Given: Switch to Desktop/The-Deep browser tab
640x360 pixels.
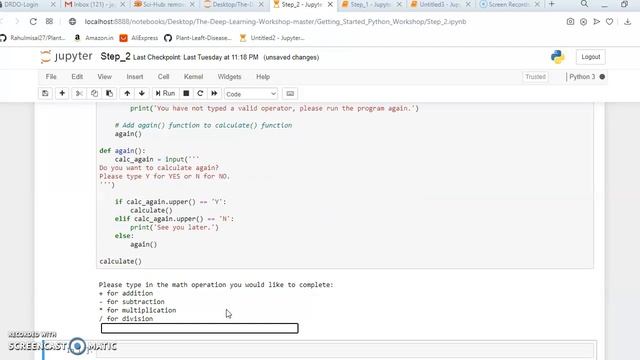Looking at the screenshot, I should [233, 4].
